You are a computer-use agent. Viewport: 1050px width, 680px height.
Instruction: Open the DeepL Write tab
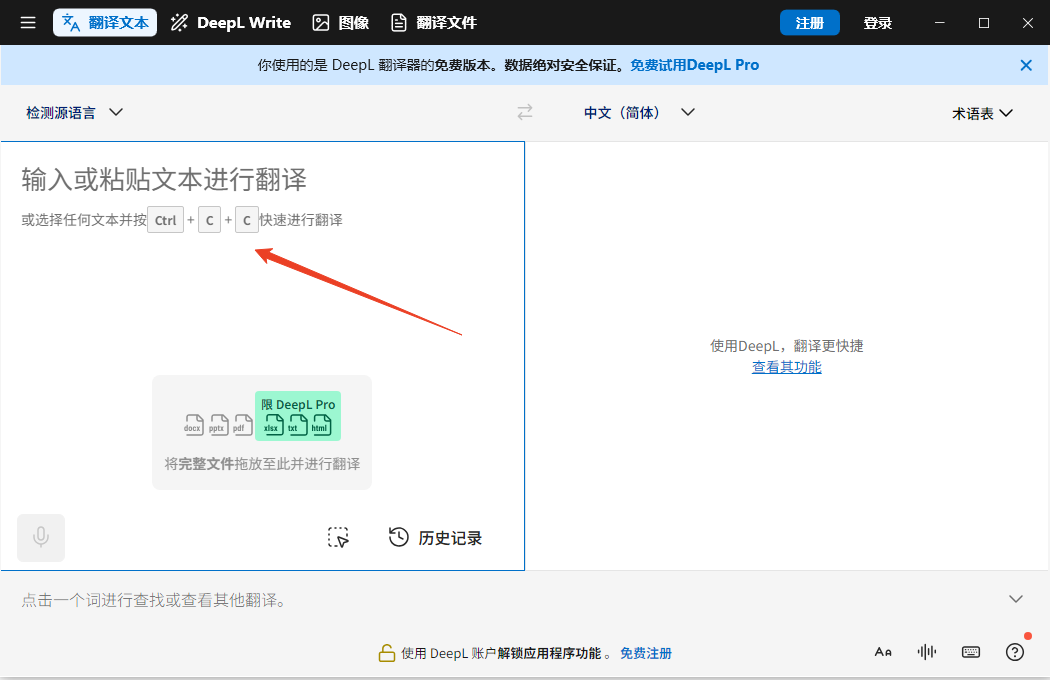click(231, 23)
